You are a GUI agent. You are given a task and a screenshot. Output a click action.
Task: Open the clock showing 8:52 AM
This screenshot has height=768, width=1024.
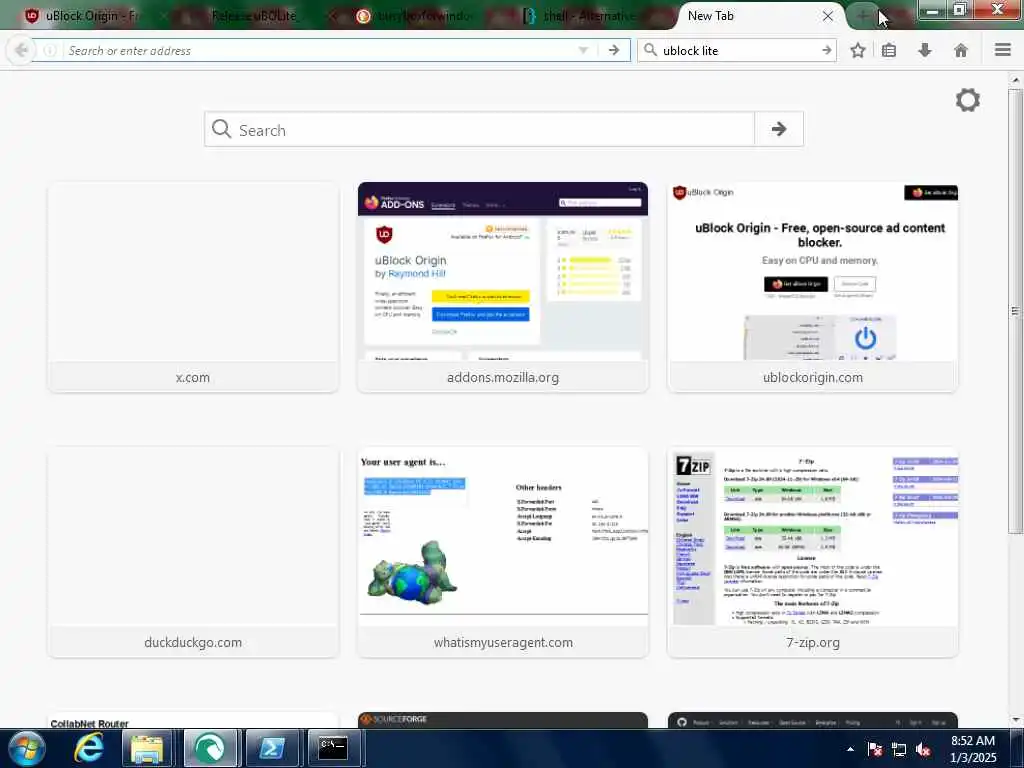[973, 748]
